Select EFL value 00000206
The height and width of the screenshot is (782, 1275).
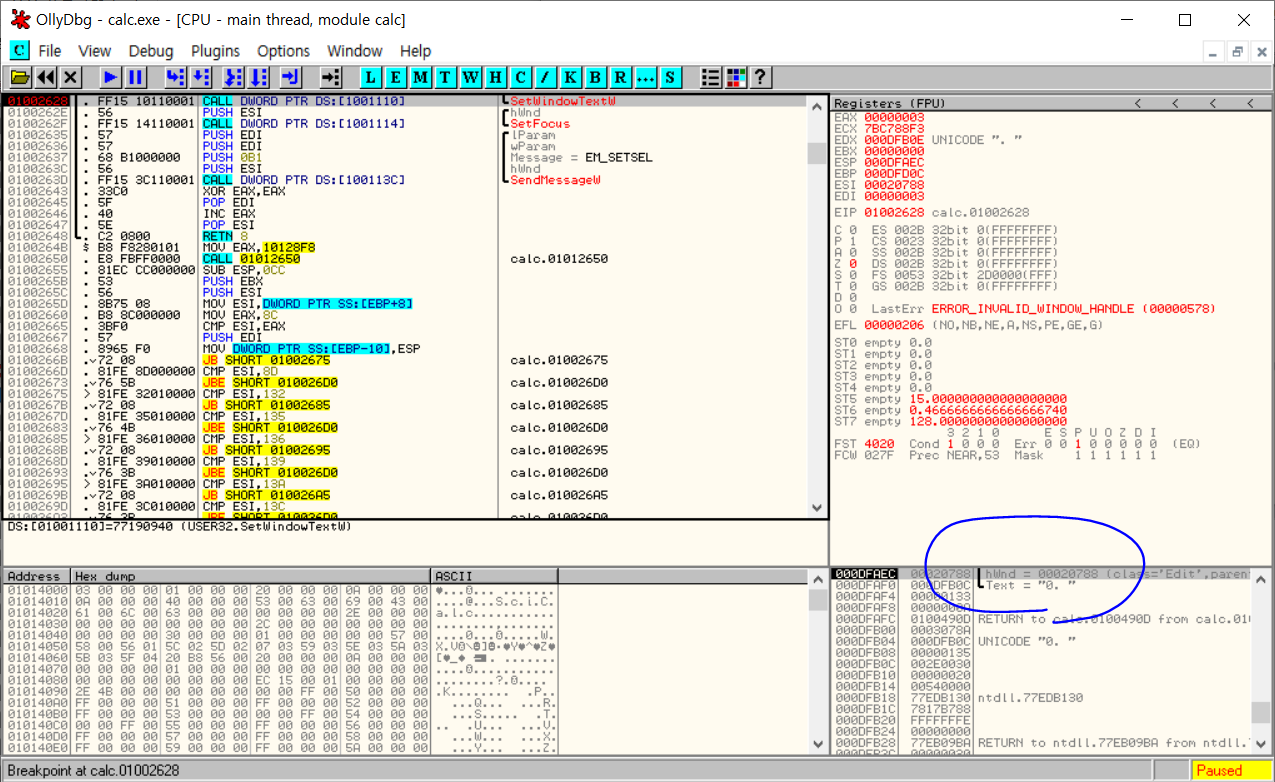click(x=895, y=325)
